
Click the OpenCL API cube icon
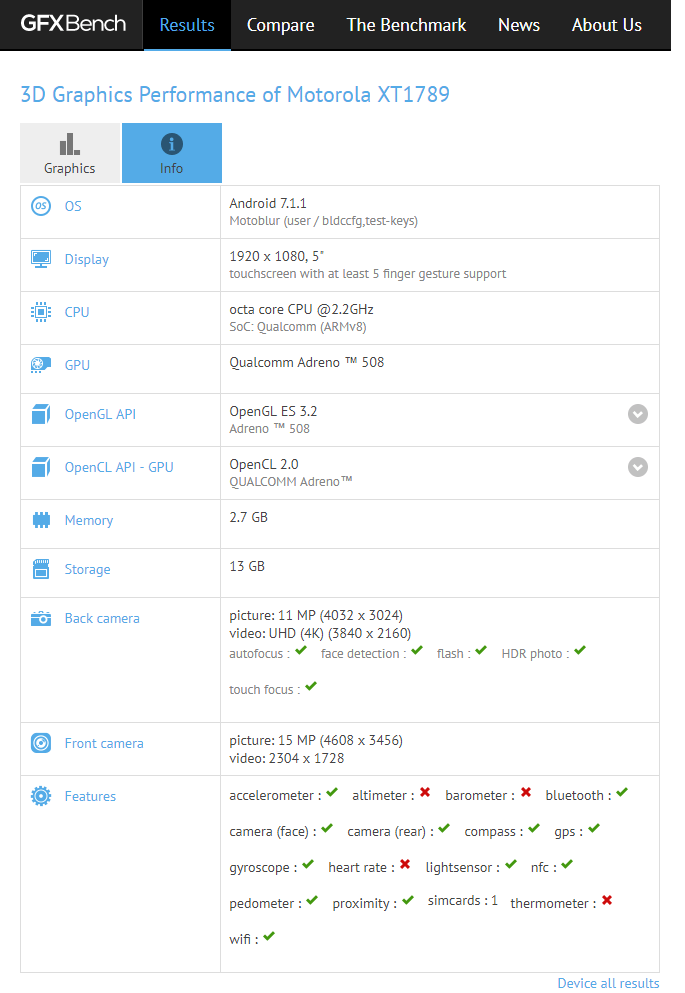coord(41,467)
